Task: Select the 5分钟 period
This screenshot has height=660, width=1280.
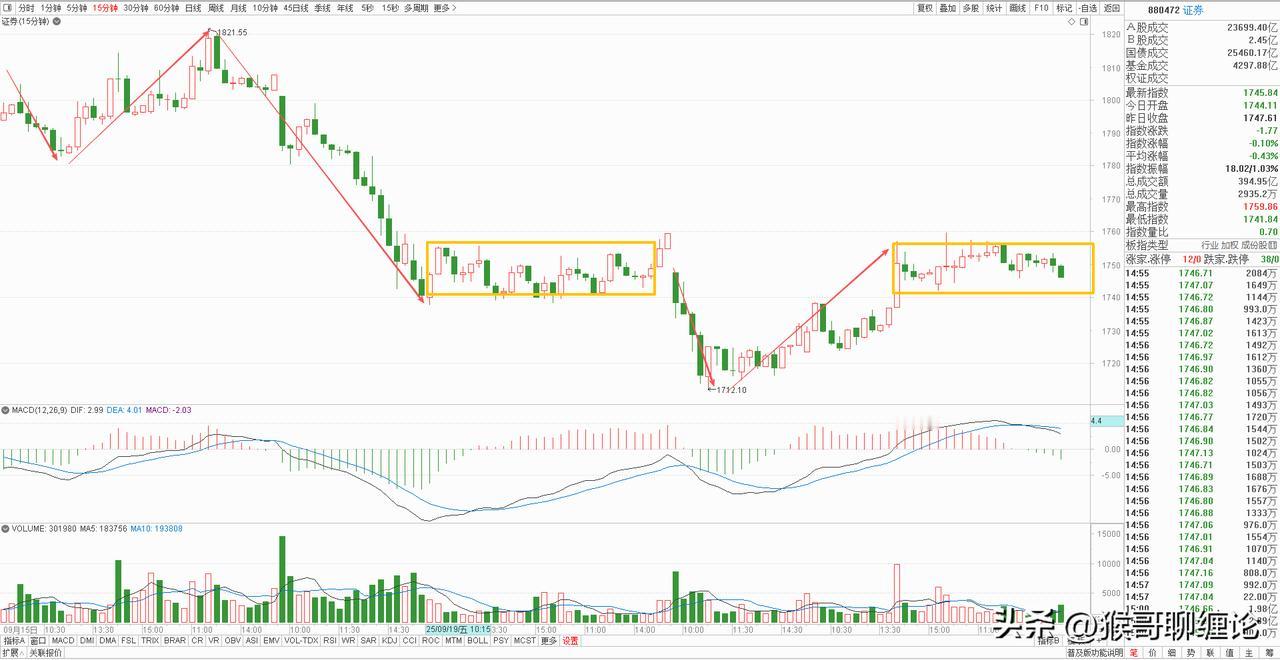Action: click(x=77, y=8)
